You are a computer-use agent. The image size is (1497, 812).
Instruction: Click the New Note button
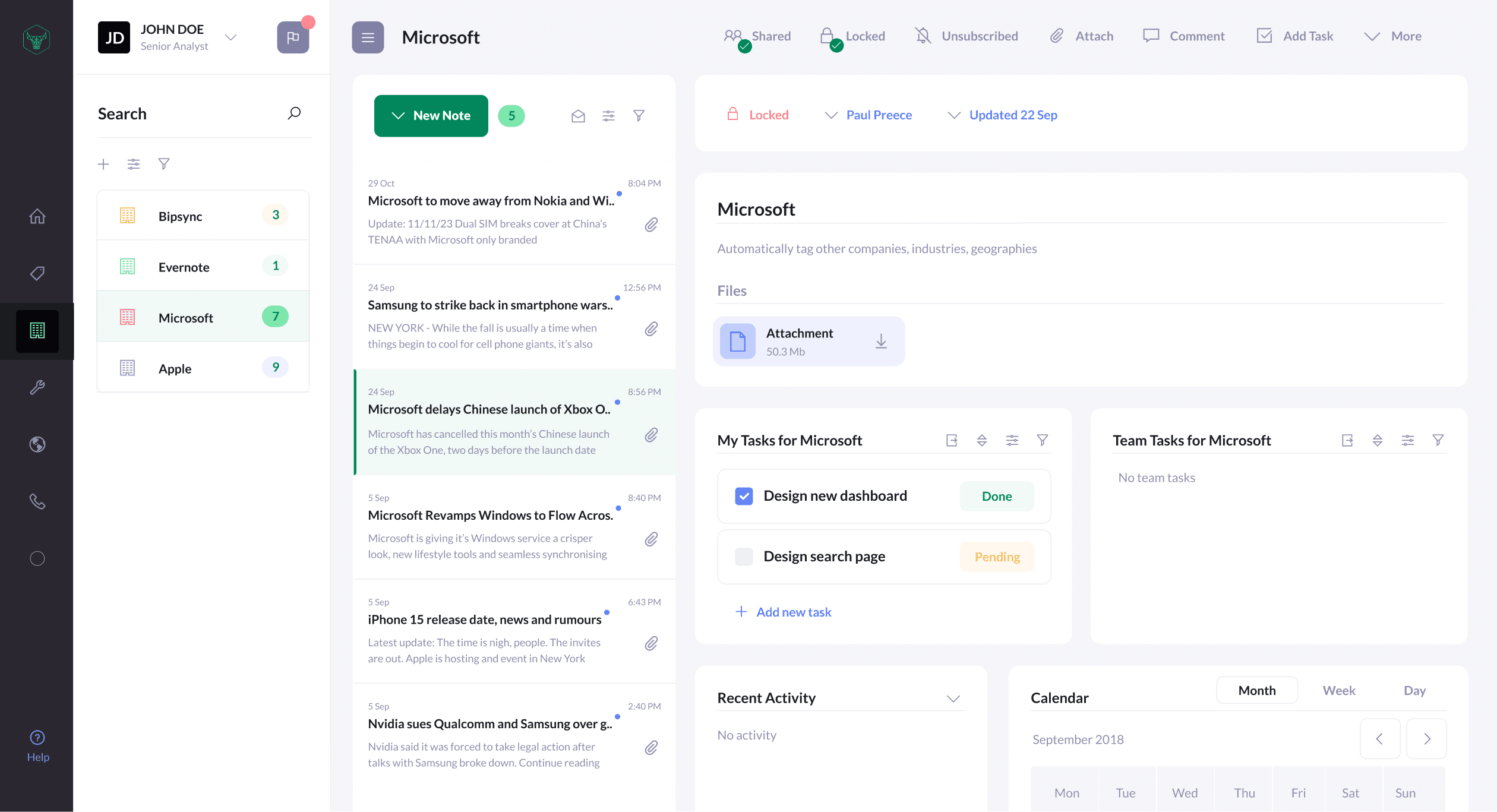pyautogui.click(x=431, y=116)
